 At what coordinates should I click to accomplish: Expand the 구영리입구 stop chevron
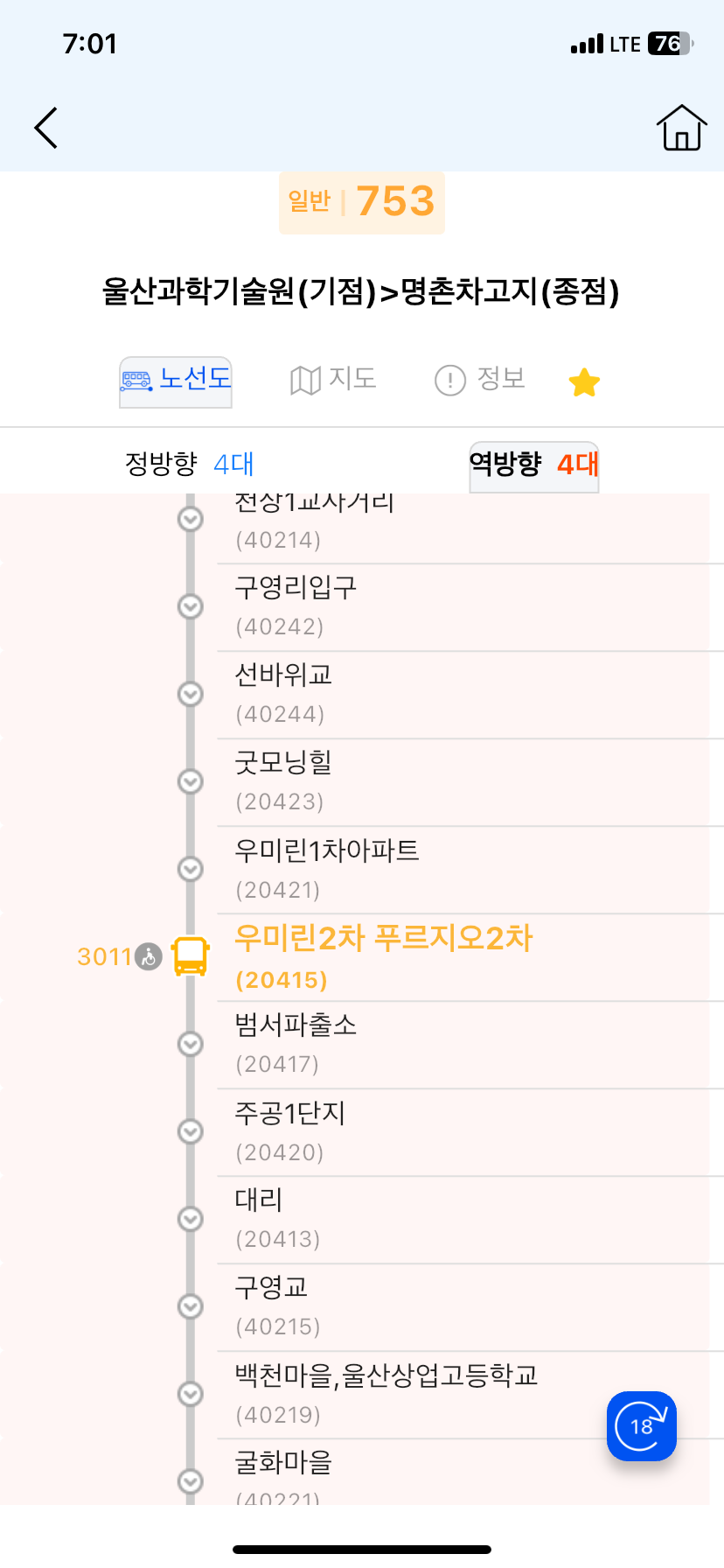coord(191,606)
